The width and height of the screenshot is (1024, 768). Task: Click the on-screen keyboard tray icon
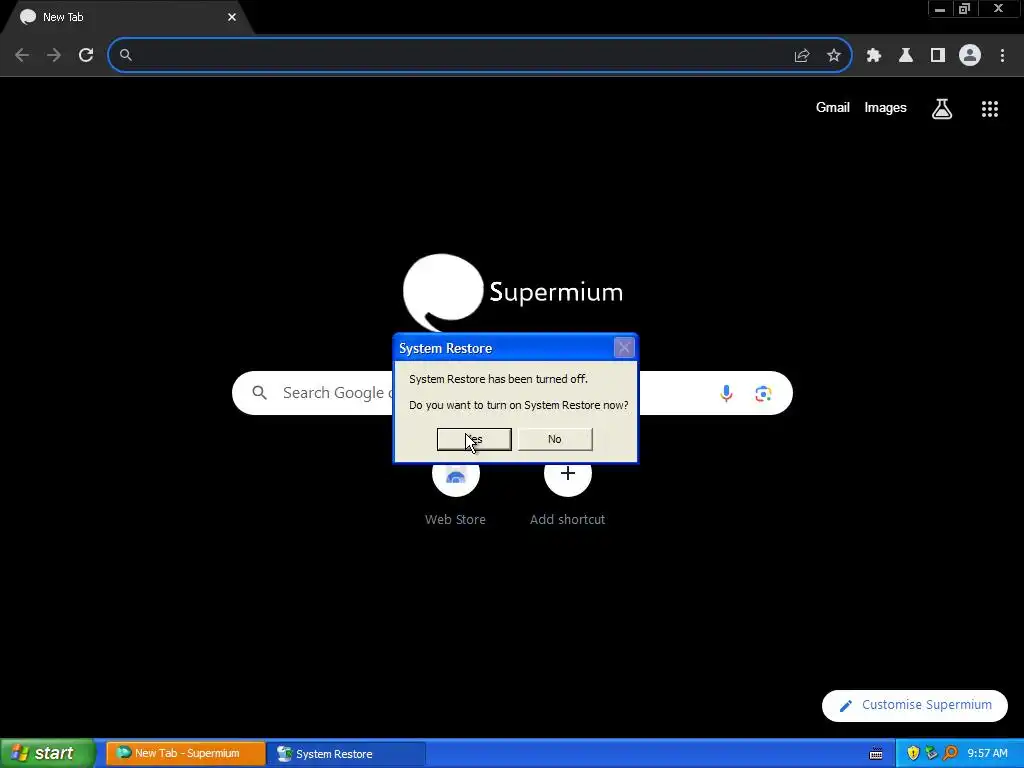tap(876, 754)
